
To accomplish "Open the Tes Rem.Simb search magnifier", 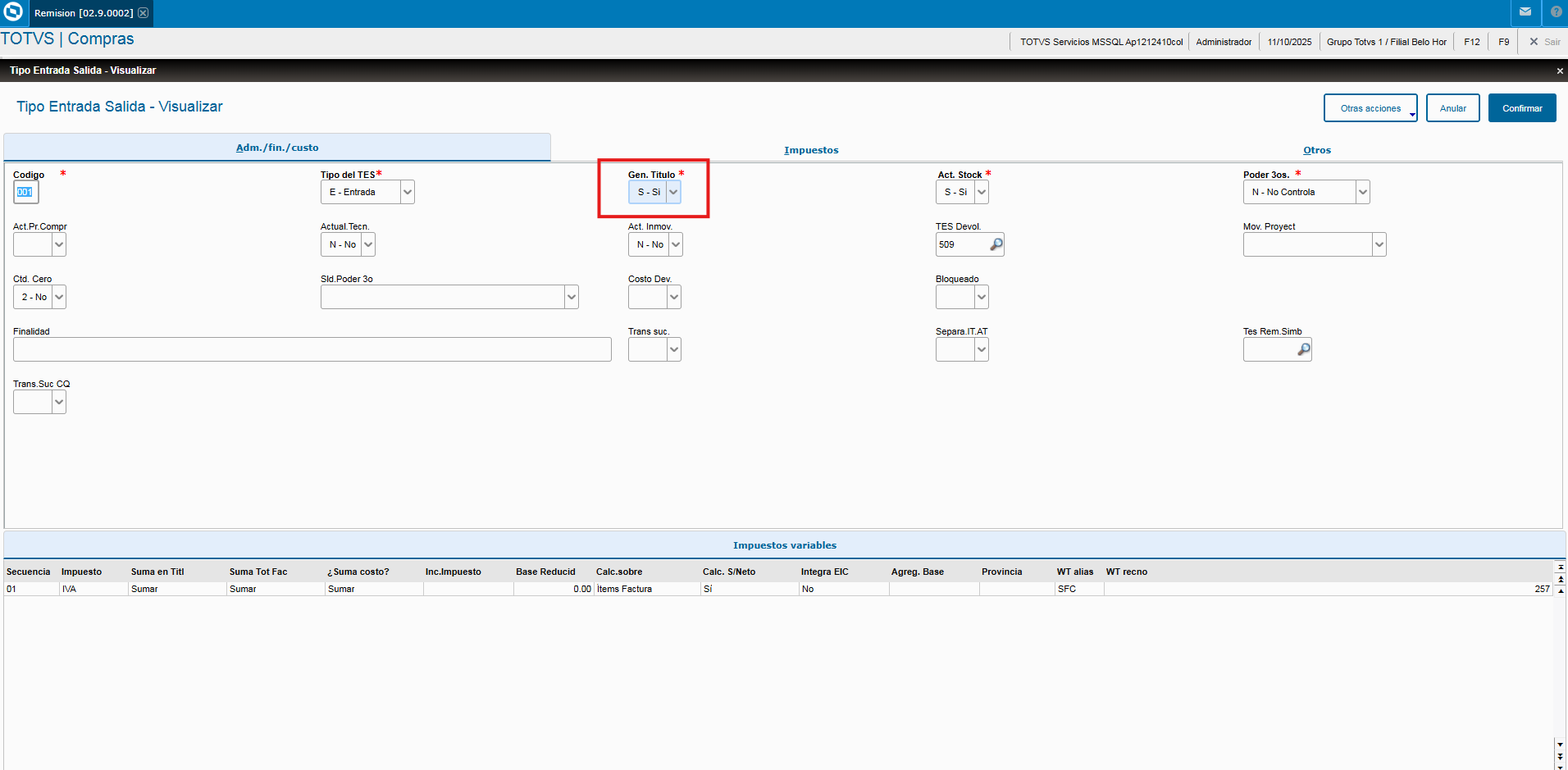I will (x=1303, y=349).
